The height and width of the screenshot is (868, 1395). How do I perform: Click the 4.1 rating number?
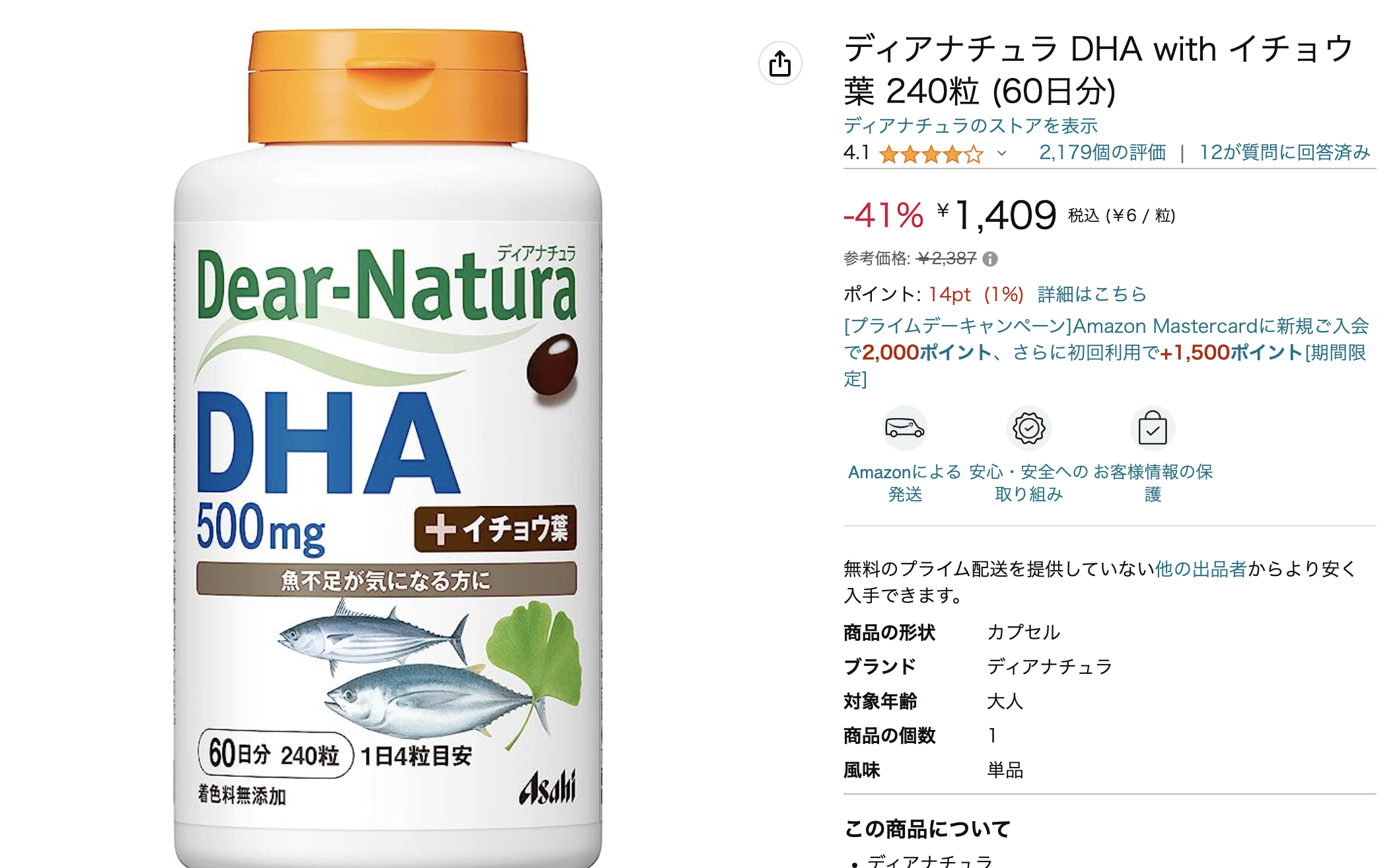(x=856, y=153)
